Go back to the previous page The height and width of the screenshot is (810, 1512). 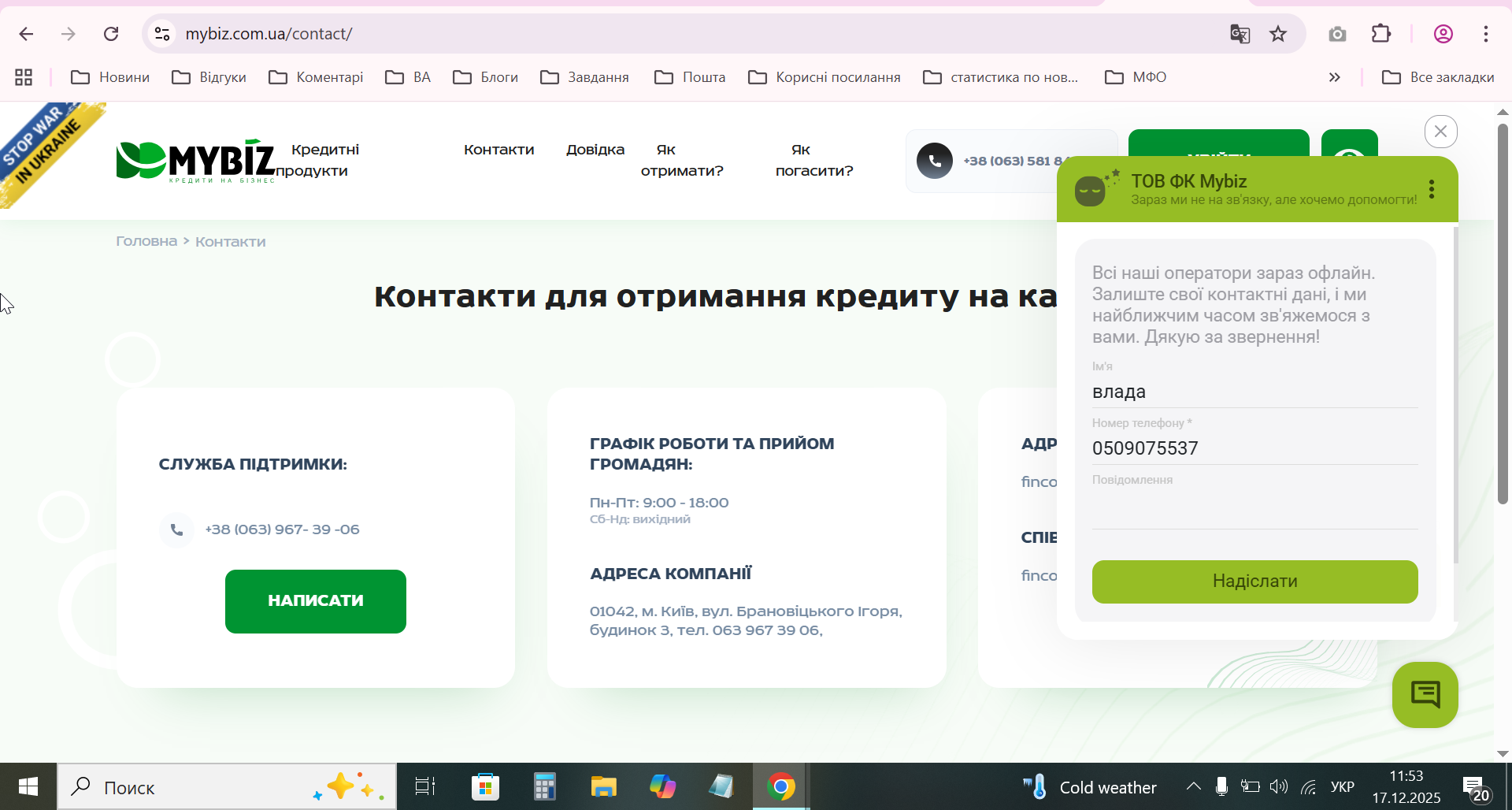tap(26, 34)
